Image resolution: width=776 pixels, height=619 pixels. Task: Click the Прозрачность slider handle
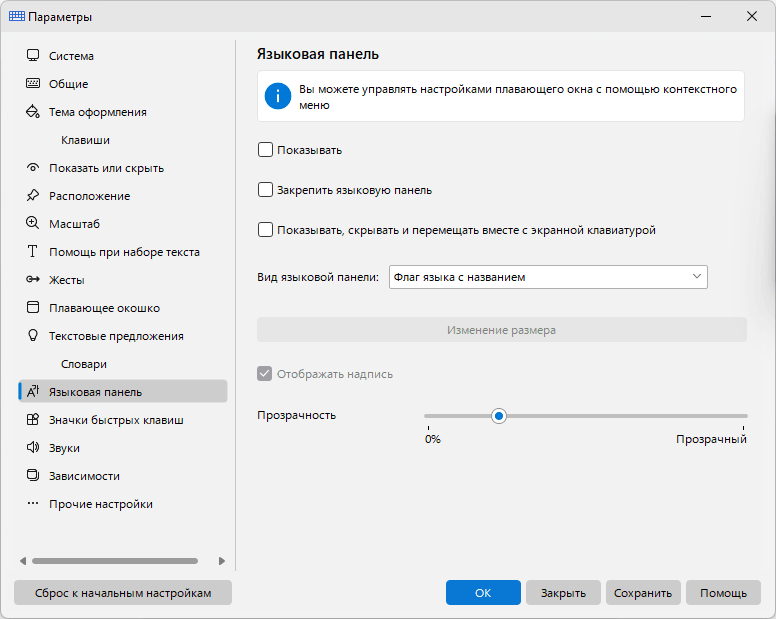coord(499,416)
